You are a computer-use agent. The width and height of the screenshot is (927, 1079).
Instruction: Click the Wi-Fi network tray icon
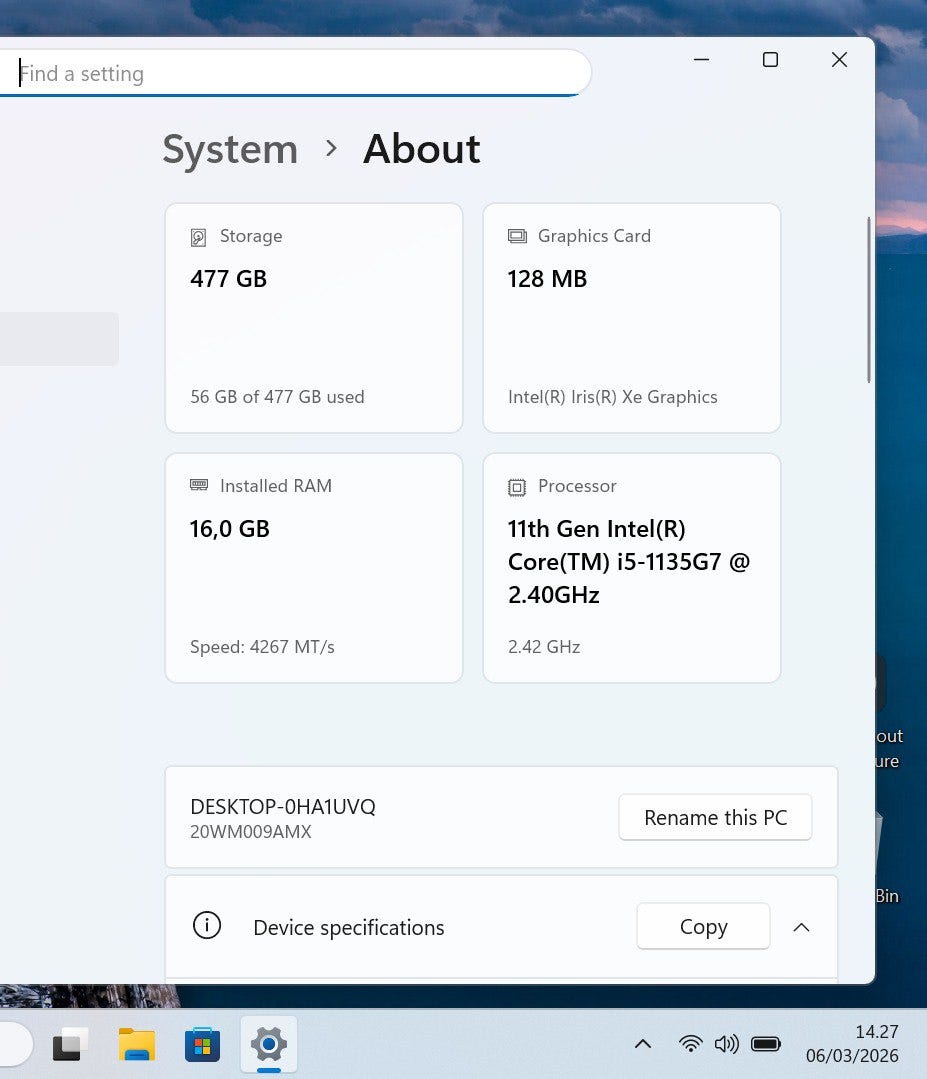690,1044
